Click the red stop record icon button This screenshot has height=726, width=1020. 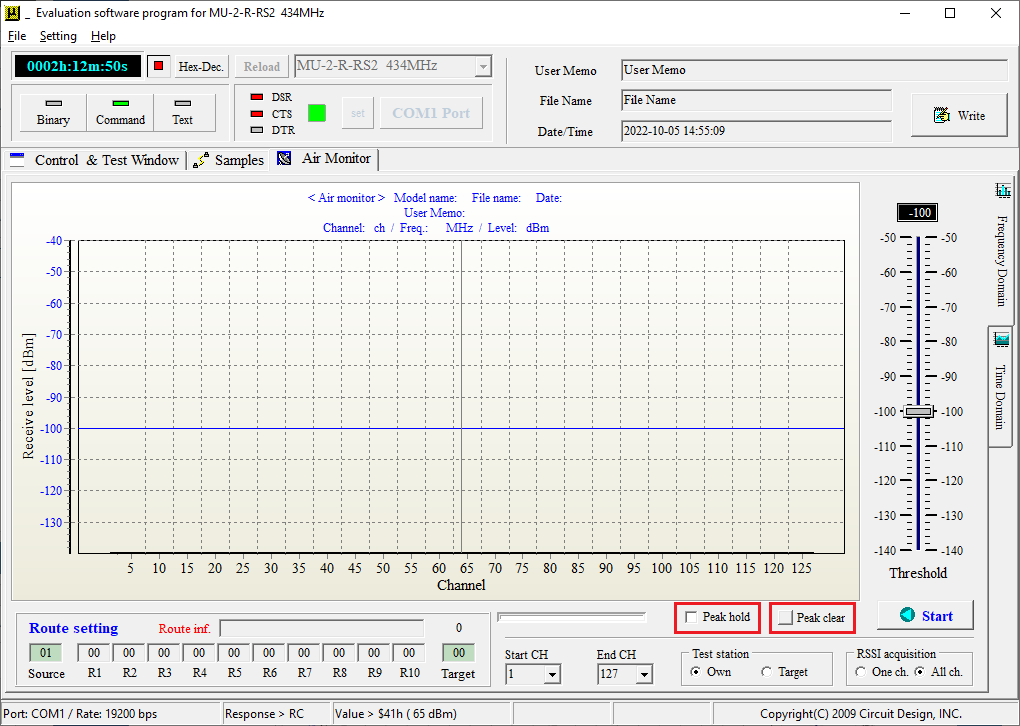[159, 66]
